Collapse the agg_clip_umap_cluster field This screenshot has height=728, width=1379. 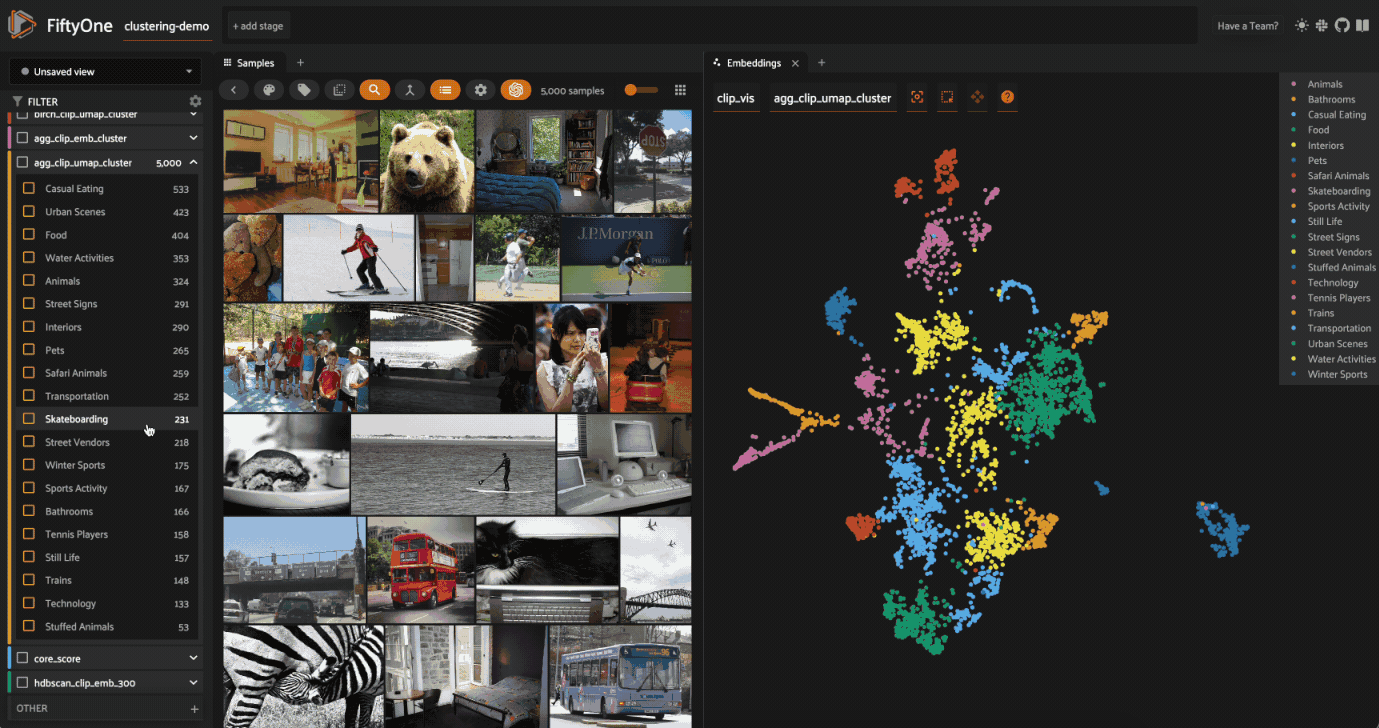193,163
